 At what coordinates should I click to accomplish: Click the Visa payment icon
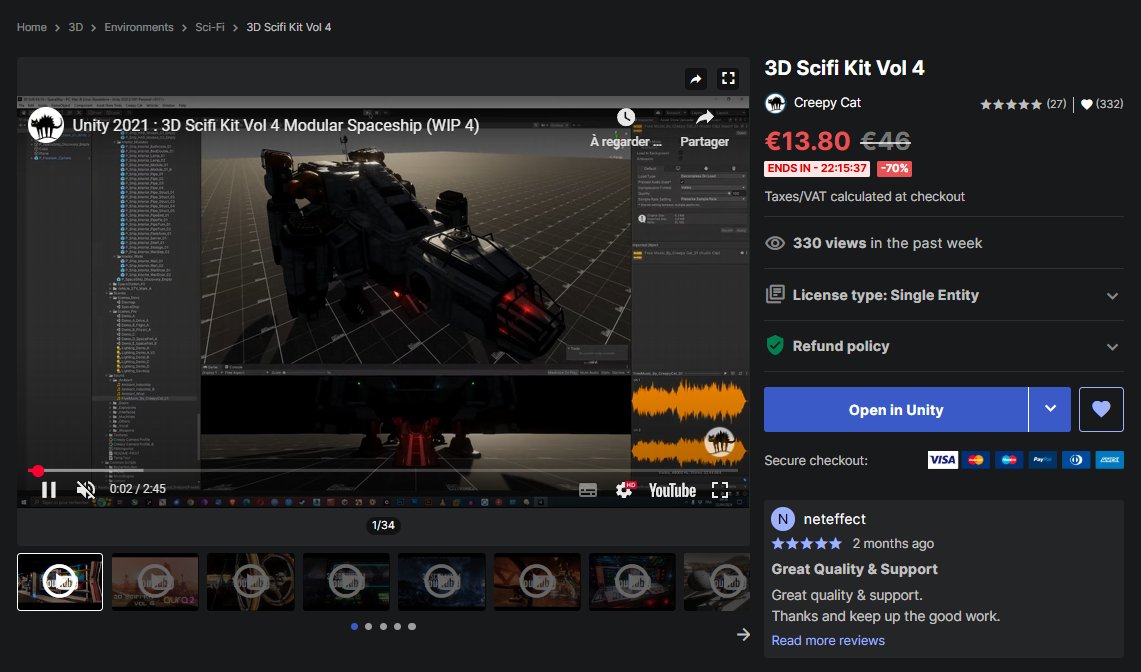coord(942,459)
